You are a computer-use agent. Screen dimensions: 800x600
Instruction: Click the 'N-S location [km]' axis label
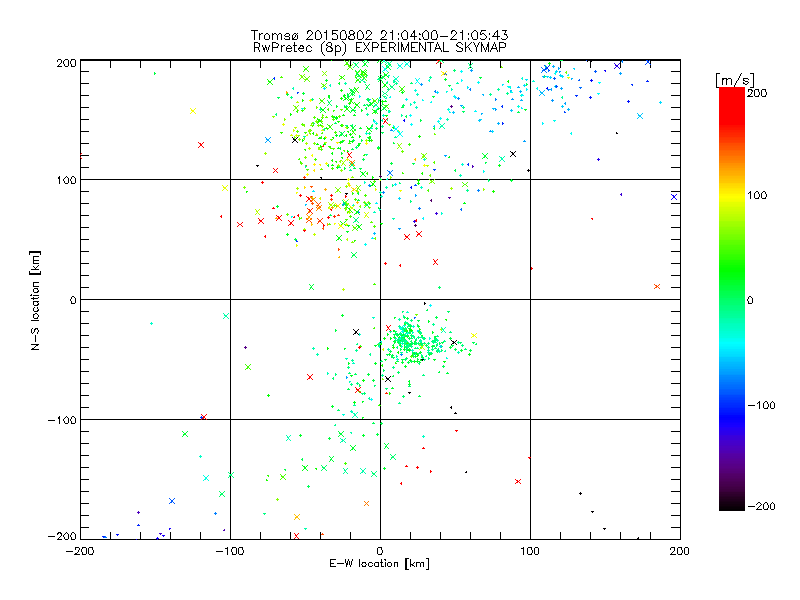tap(35, 300)
